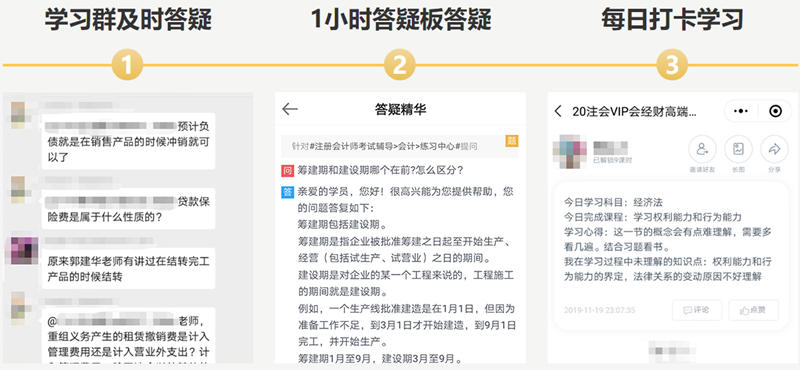800x370 pixels.
Task: Open avatar beside the 预计负债 message
Action: pyautogui.click(x=18, y=115)
